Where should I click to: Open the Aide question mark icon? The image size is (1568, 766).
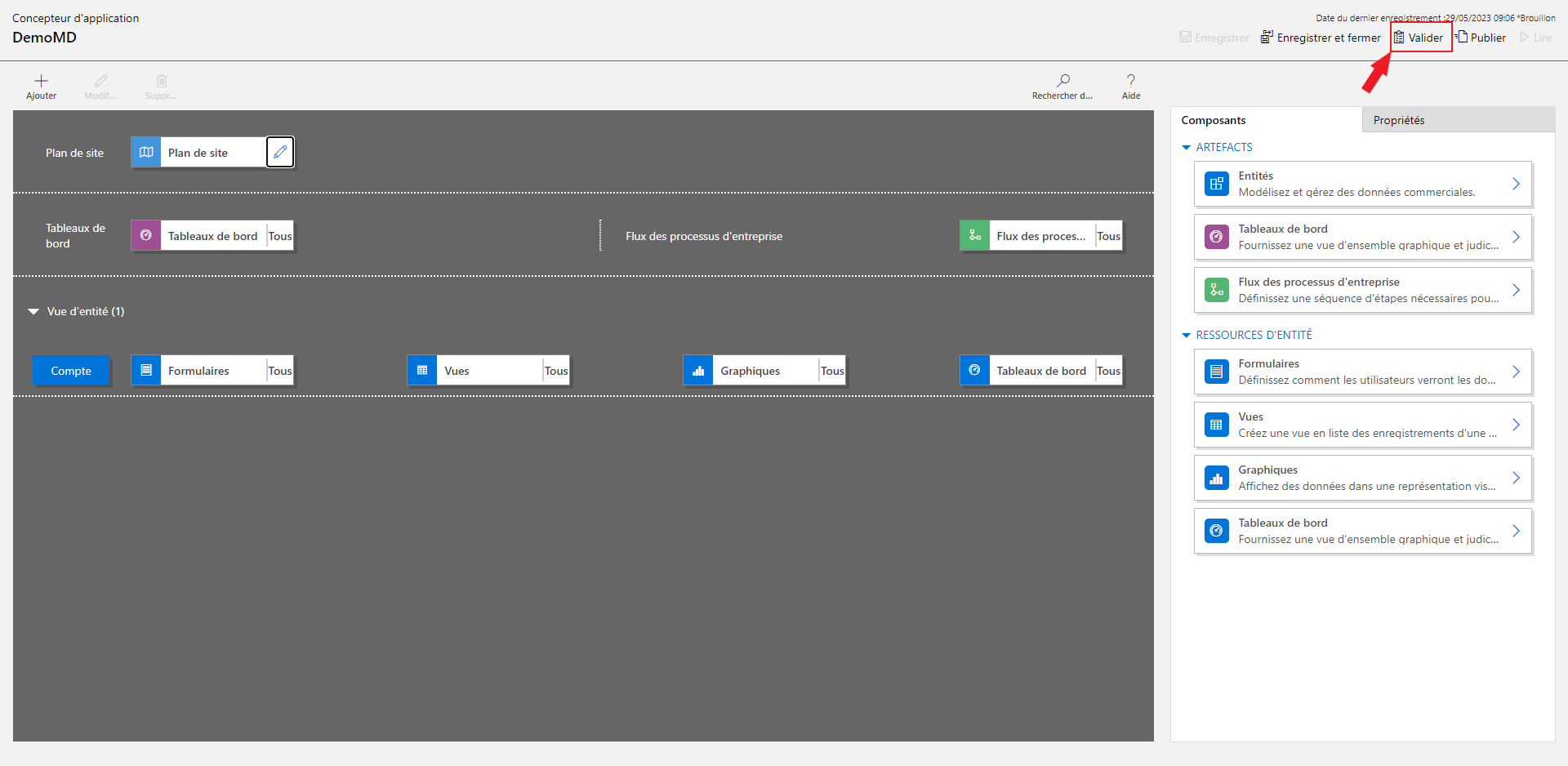pyautogui.click(x=1131, y=81)
